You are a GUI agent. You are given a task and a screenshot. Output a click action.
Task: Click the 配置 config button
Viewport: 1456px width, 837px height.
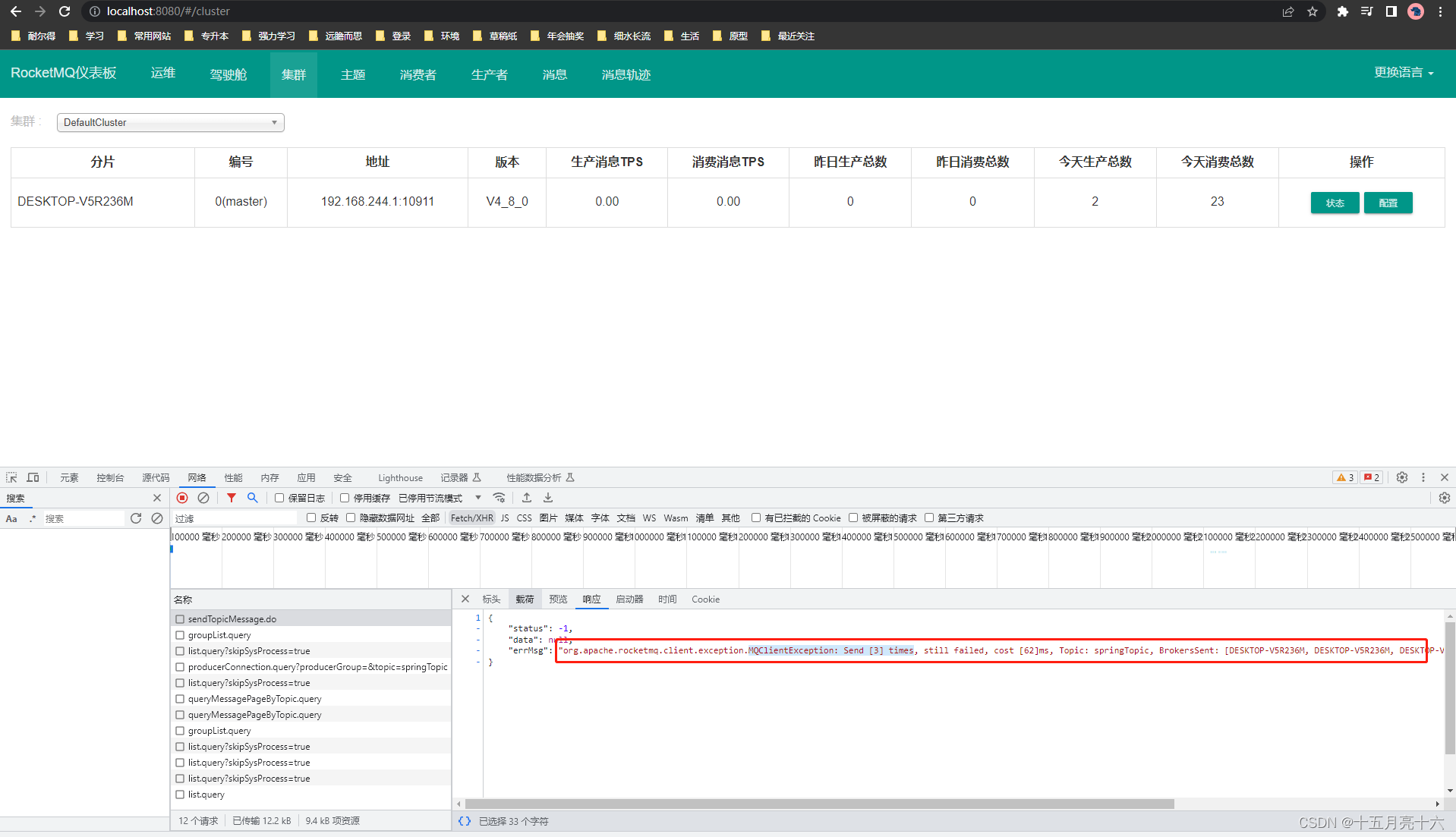pos(1388,202)
